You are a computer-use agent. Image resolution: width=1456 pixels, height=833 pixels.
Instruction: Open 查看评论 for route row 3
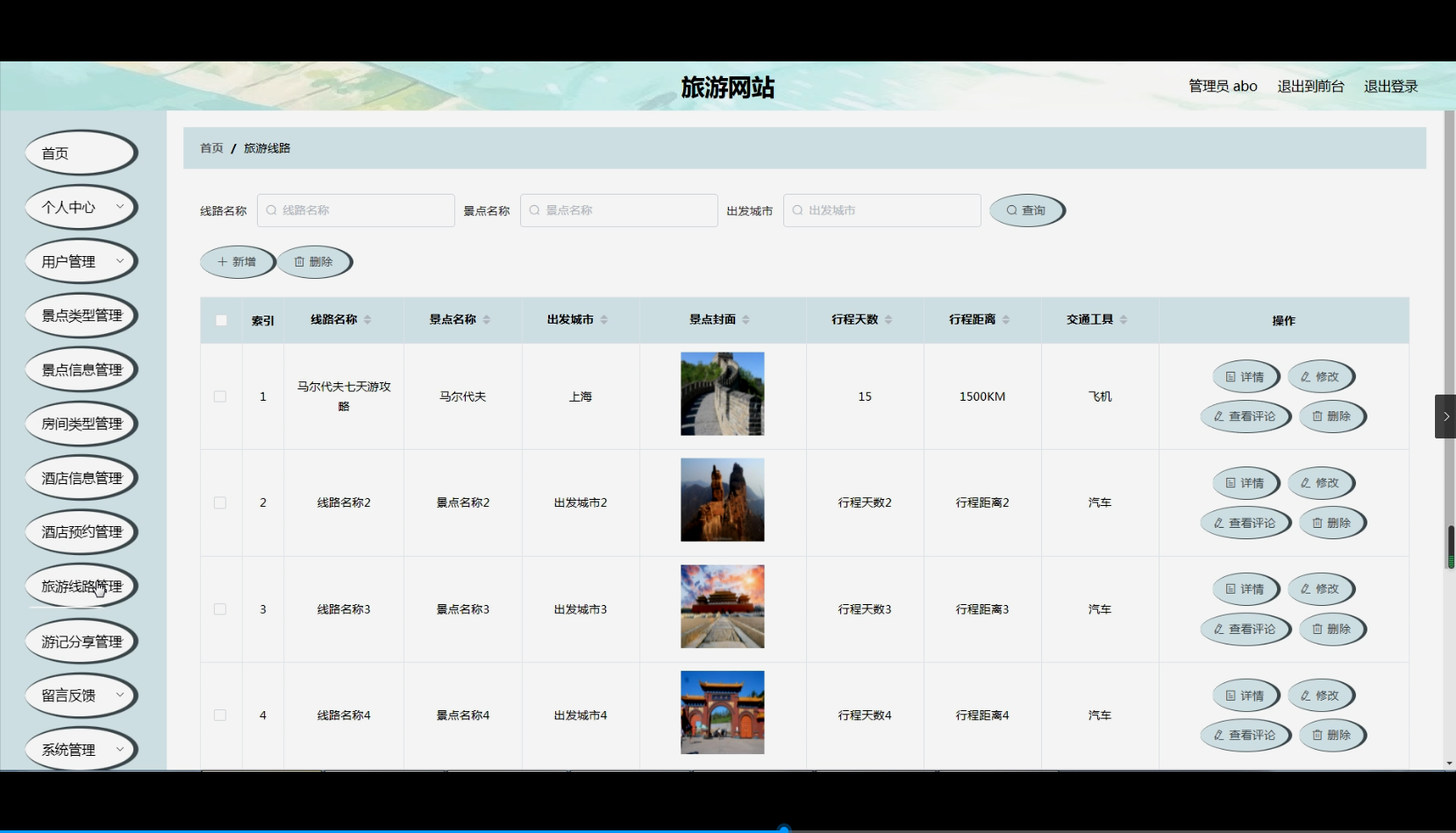(x=1245, y=629)
